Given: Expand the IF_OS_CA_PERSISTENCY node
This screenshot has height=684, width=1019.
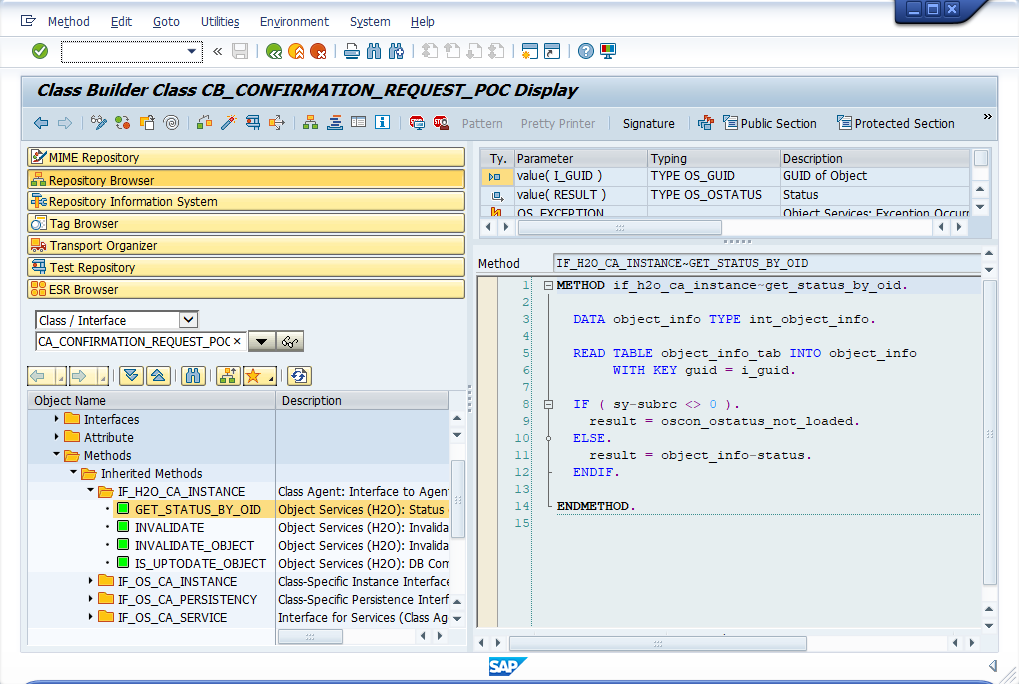Looking at the screenshot, I should coord(90,599).
